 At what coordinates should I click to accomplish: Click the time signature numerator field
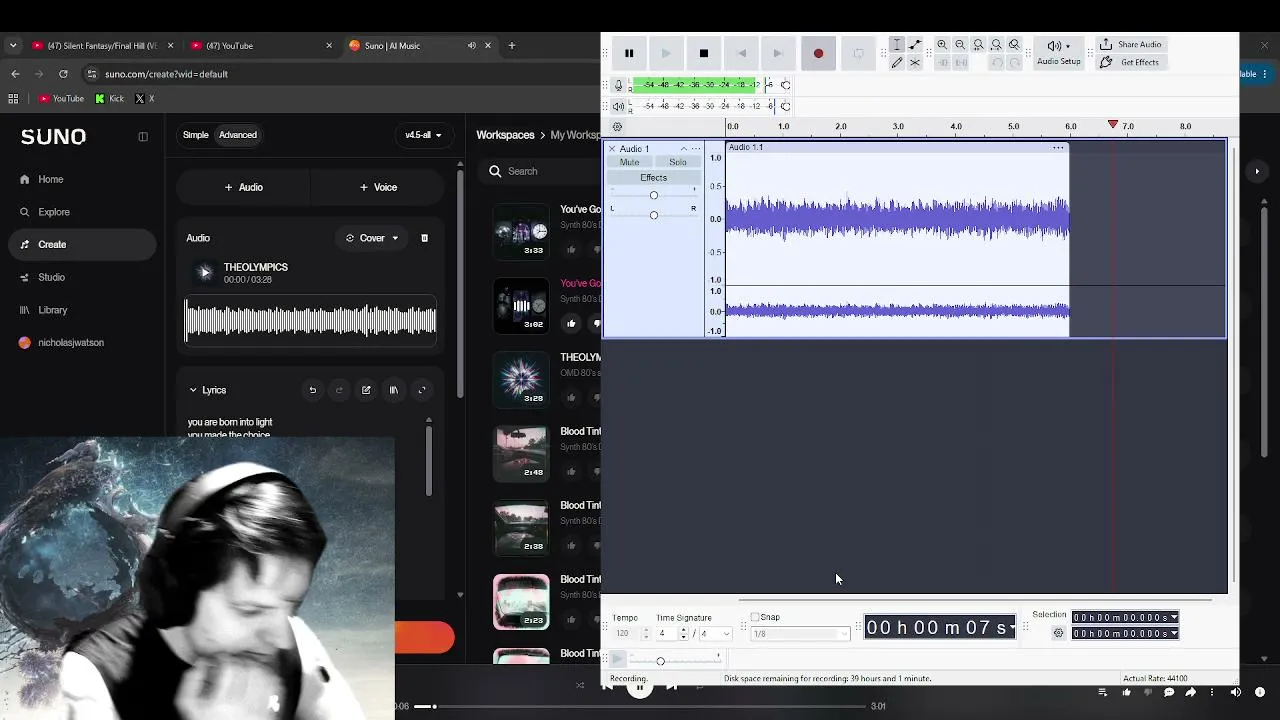pos(667,634)
